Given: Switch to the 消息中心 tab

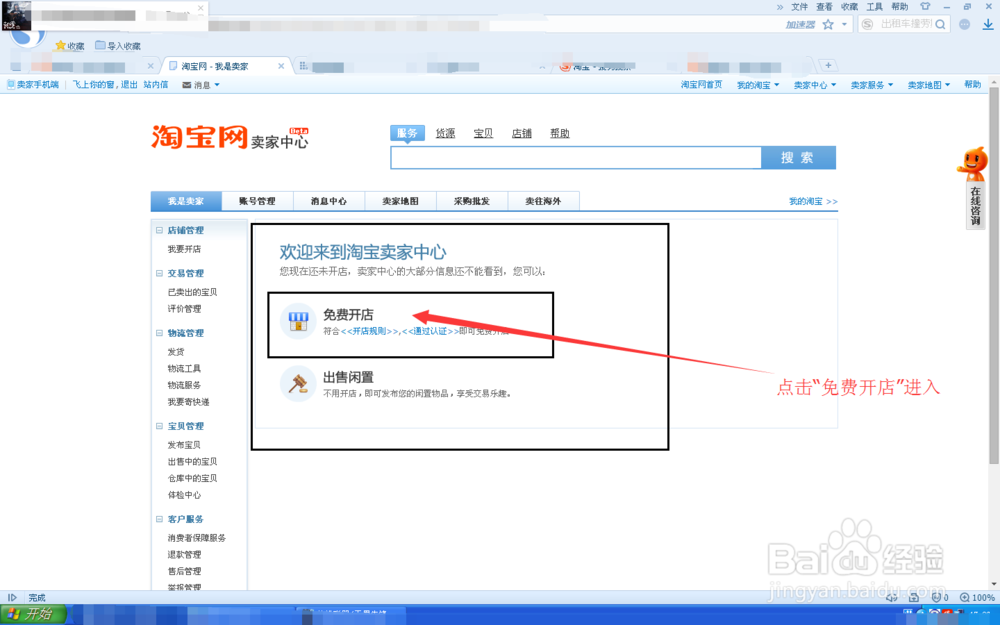Looking at the screenshot, I should [328, 200].
